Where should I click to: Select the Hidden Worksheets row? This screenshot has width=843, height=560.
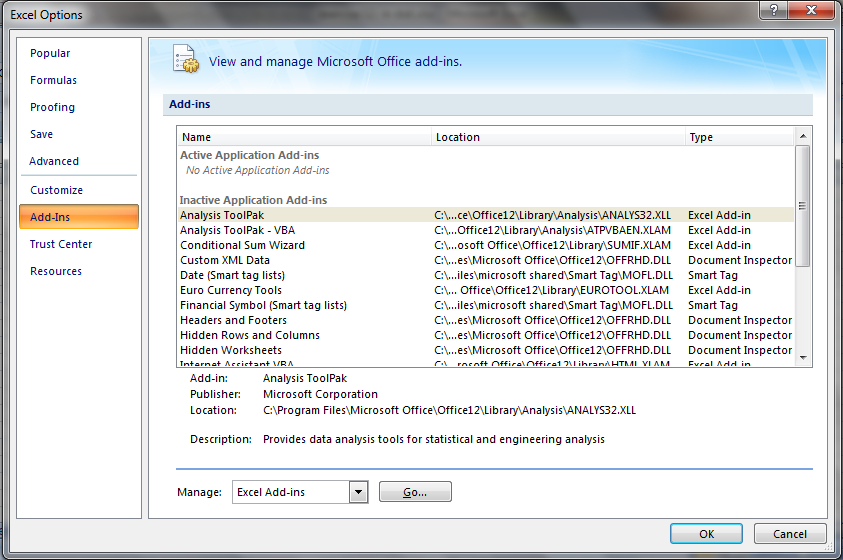click(486, 350)
